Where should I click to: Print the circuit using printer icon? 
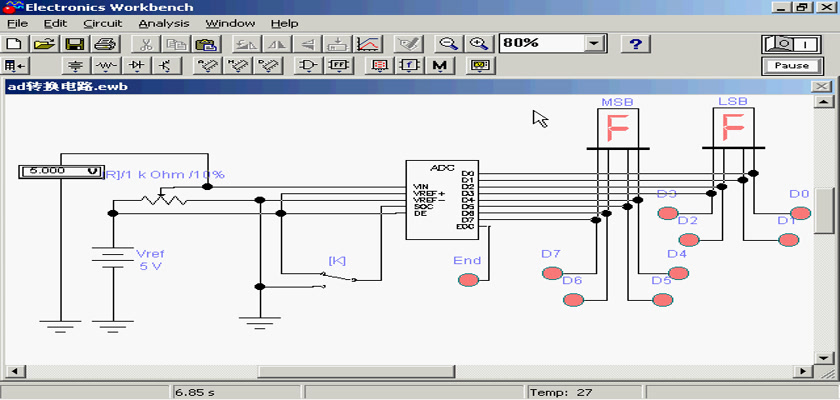(x=104, y=44)
